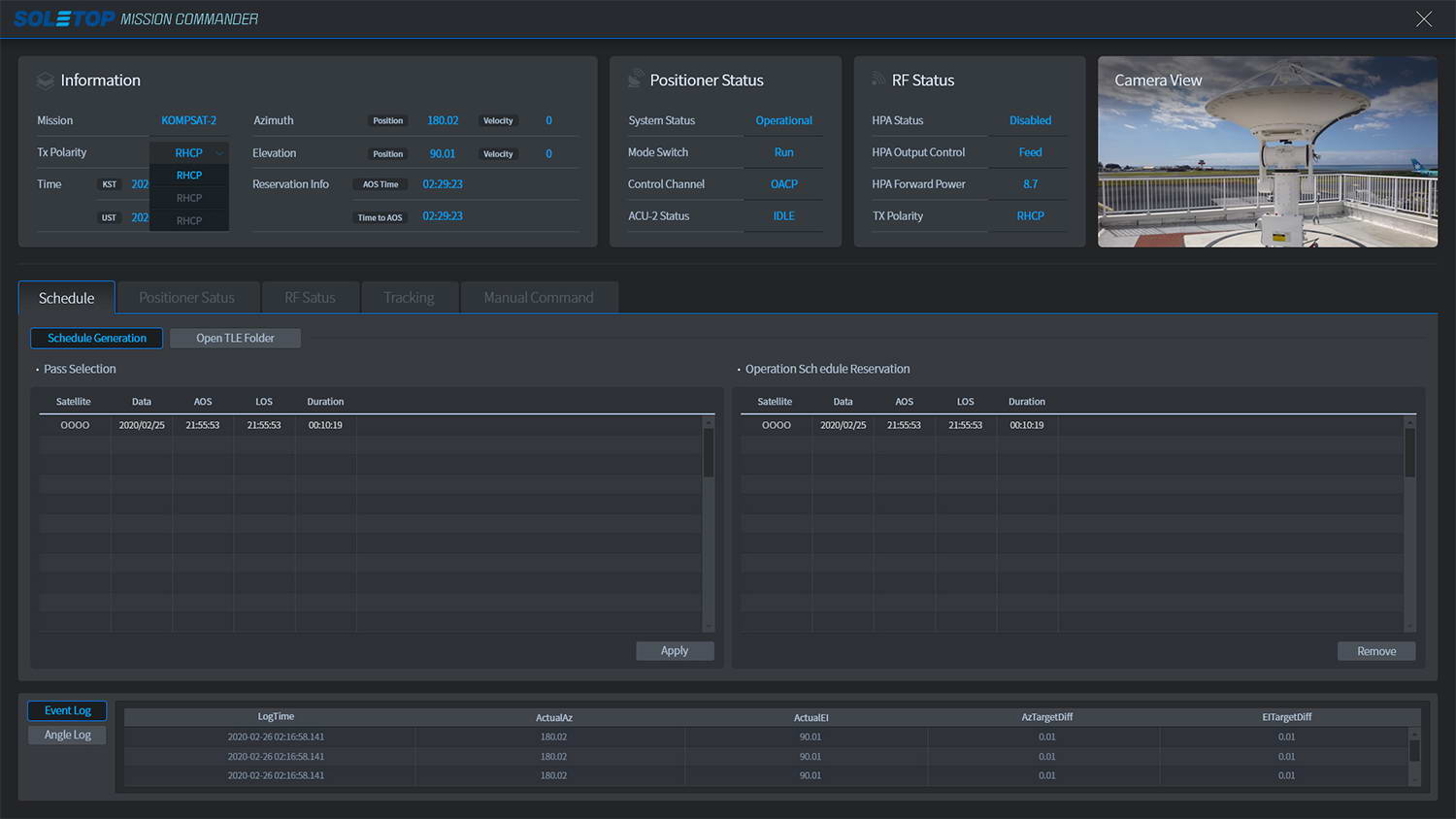Click the Elevation Velocity value 0
This screenshot has width=1456, height=819.
pos(548,153)
